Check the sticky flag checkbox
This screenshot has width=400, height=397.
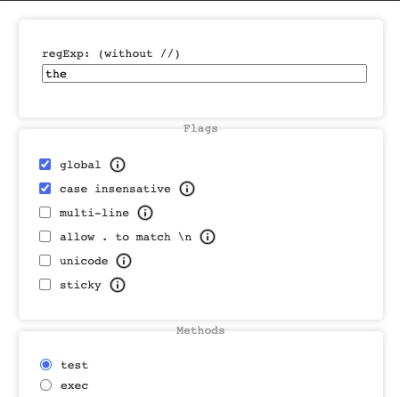[45, 285]
